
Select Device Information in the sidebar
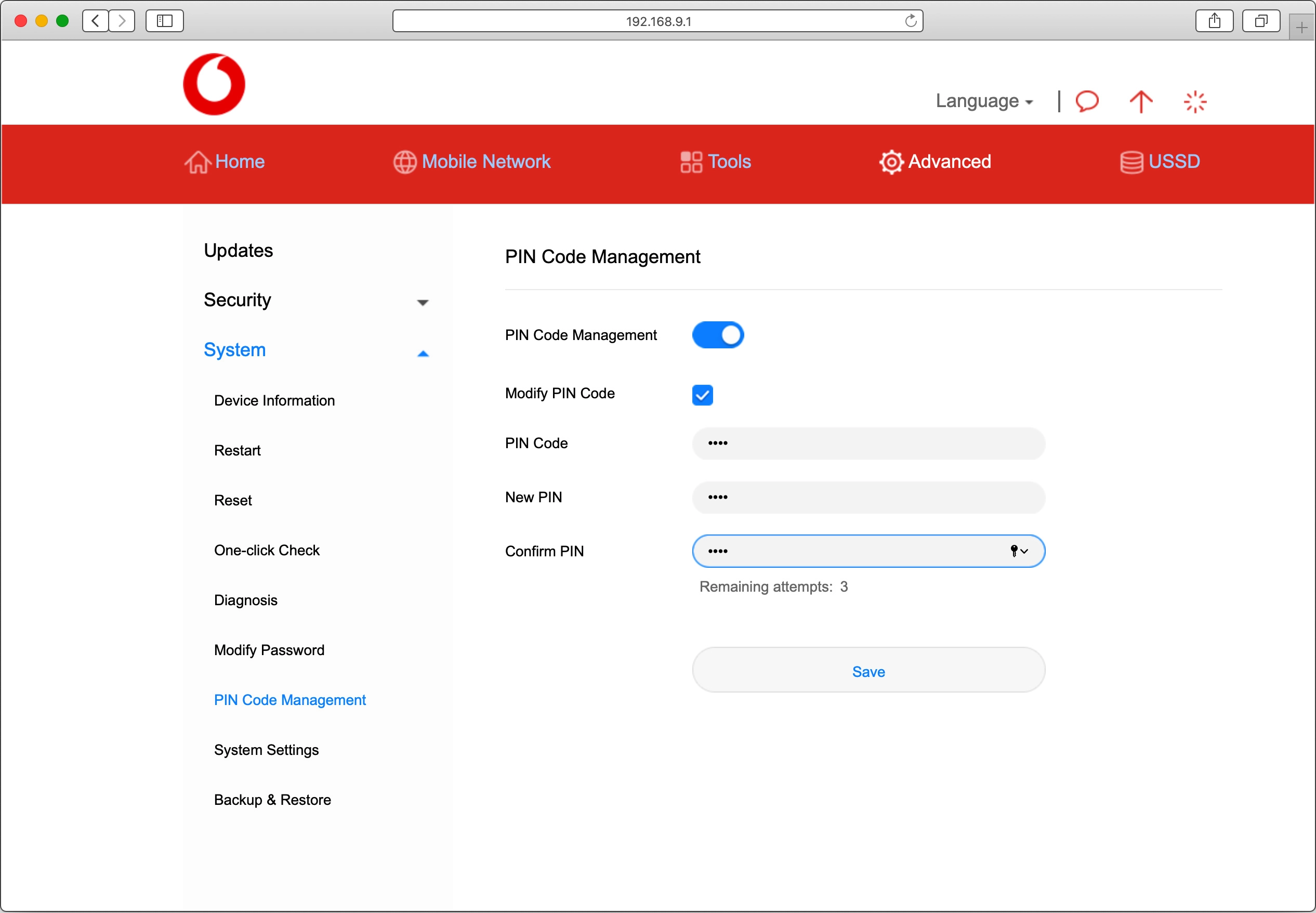[274, 400]
